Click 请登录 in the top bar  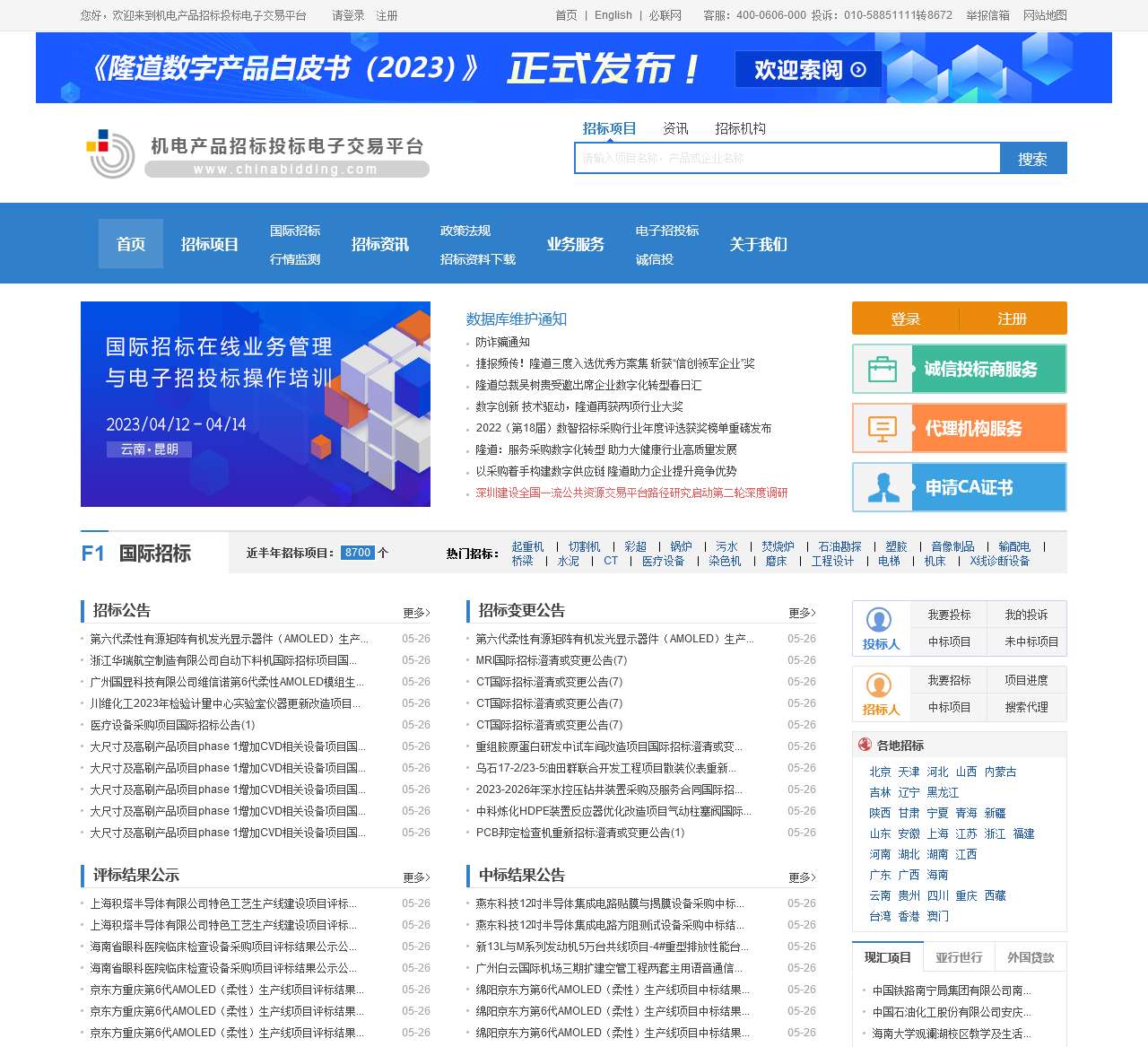pos(348,15)
